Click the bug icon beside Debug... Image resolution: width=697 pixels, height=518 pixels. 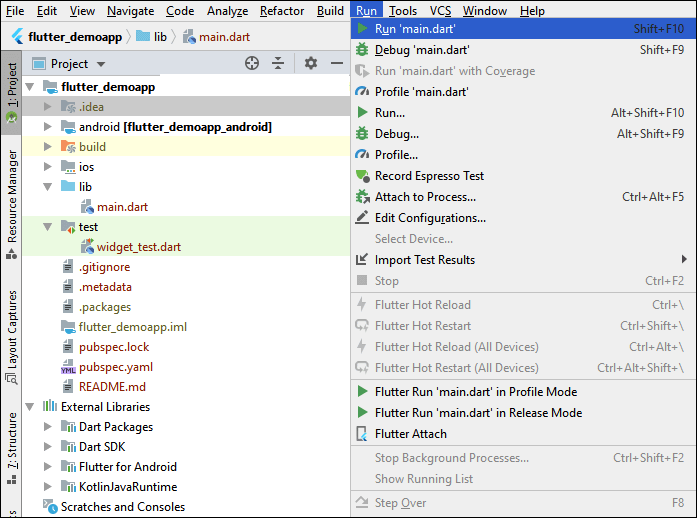click(x=362, y=133)
